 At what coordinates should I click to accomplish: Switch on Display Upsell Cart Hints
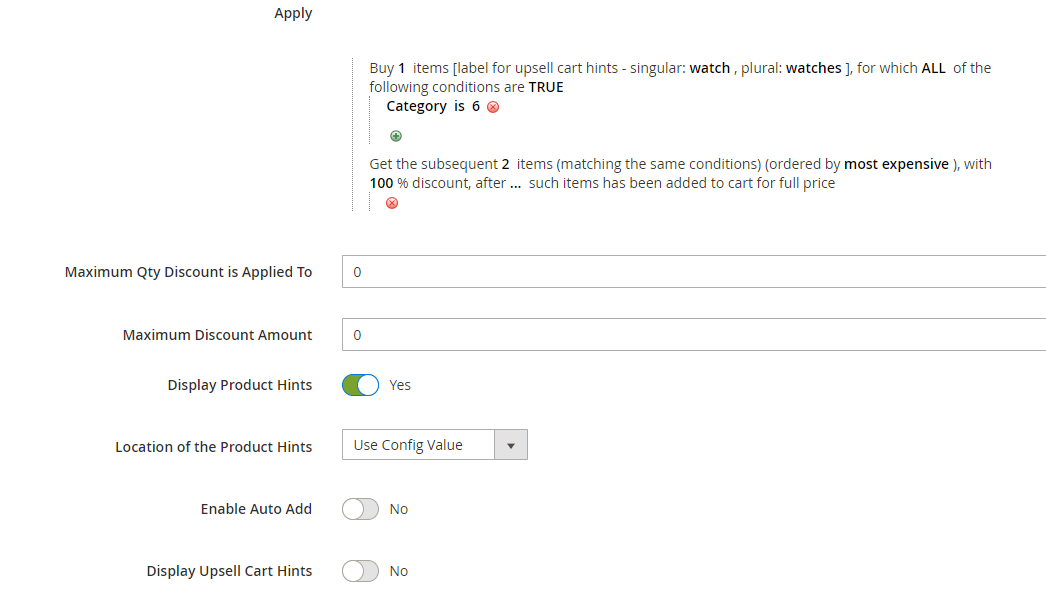pyautogui.click(x=360, y=571)
